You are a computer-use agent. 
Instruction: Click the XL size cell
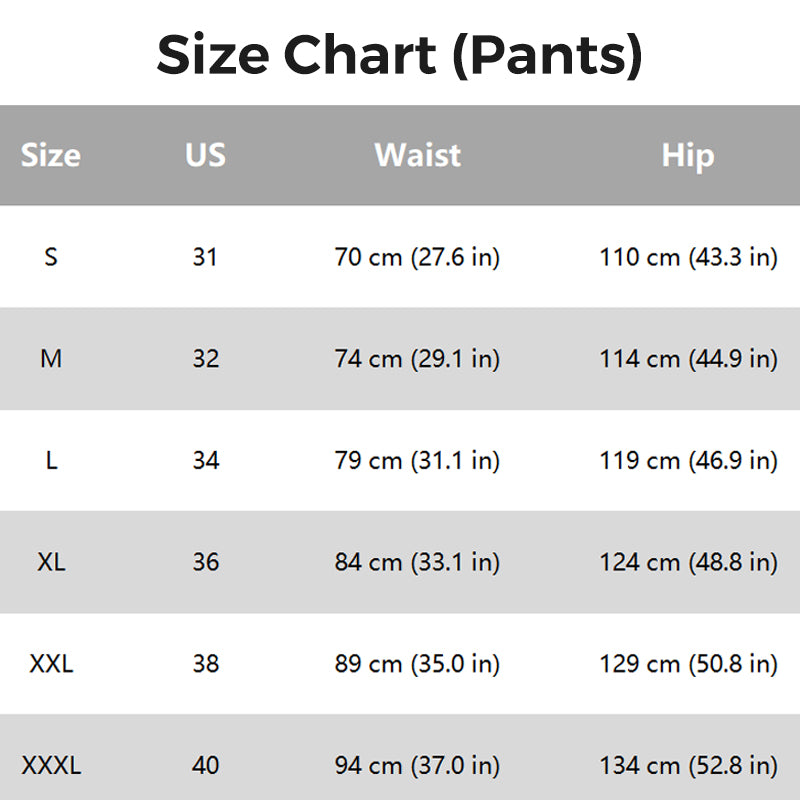coord(51,562)
